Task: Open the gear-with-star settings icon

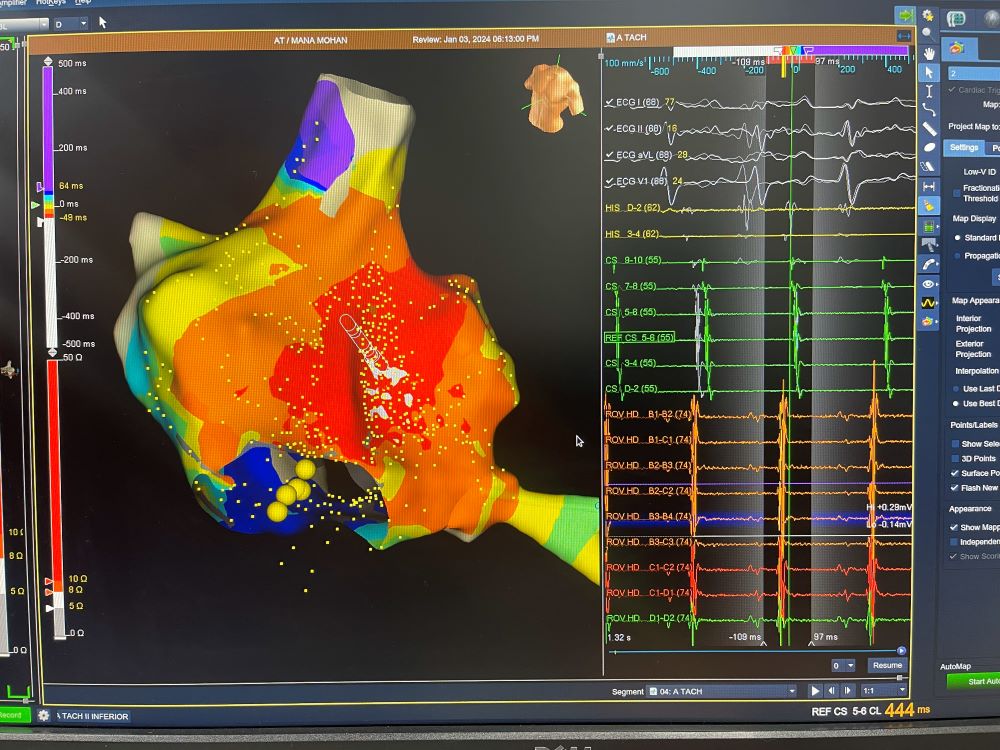Action: (928, 15)
